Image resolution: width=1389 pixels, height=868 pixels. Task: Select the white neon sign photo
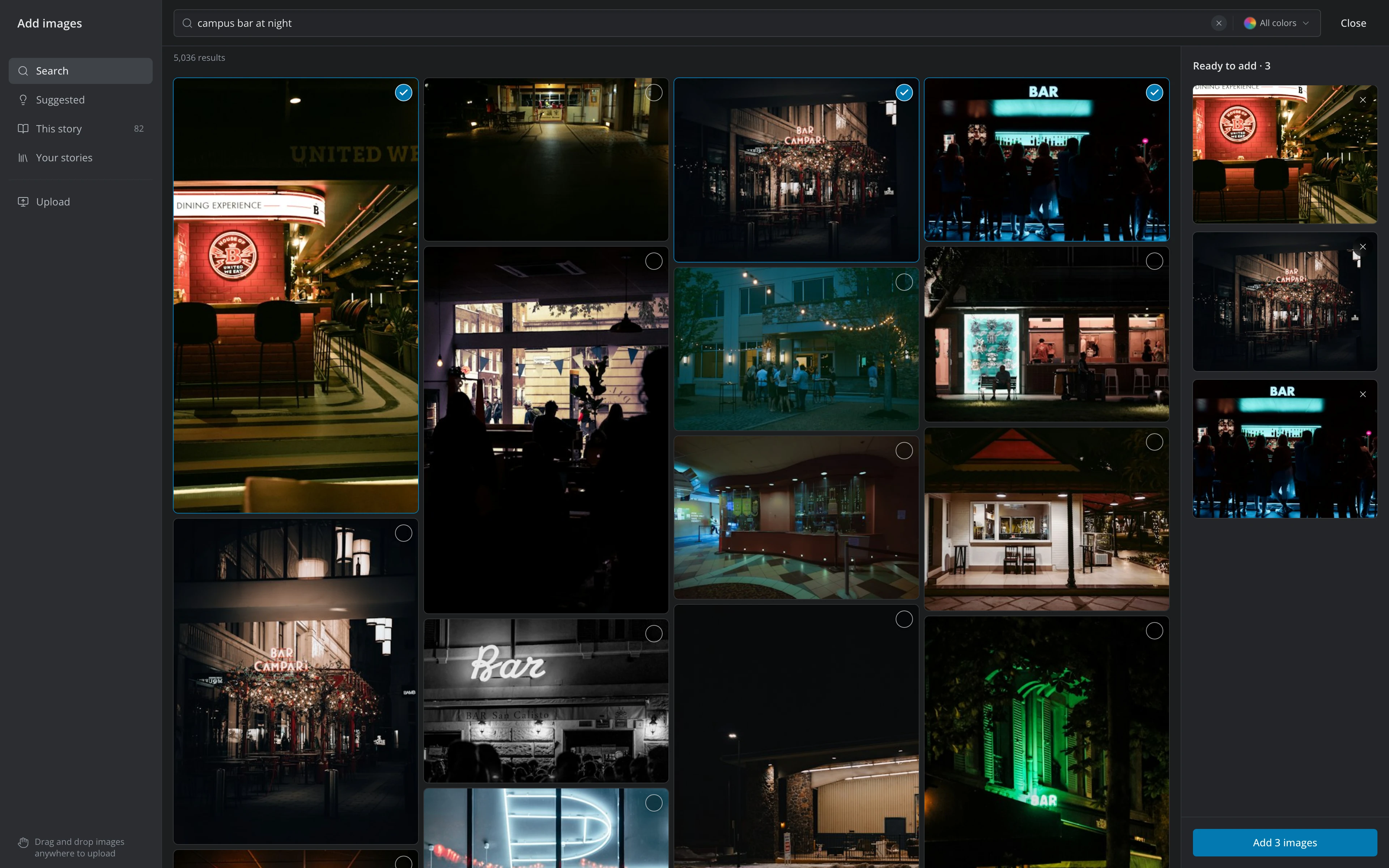coord(654,803)
